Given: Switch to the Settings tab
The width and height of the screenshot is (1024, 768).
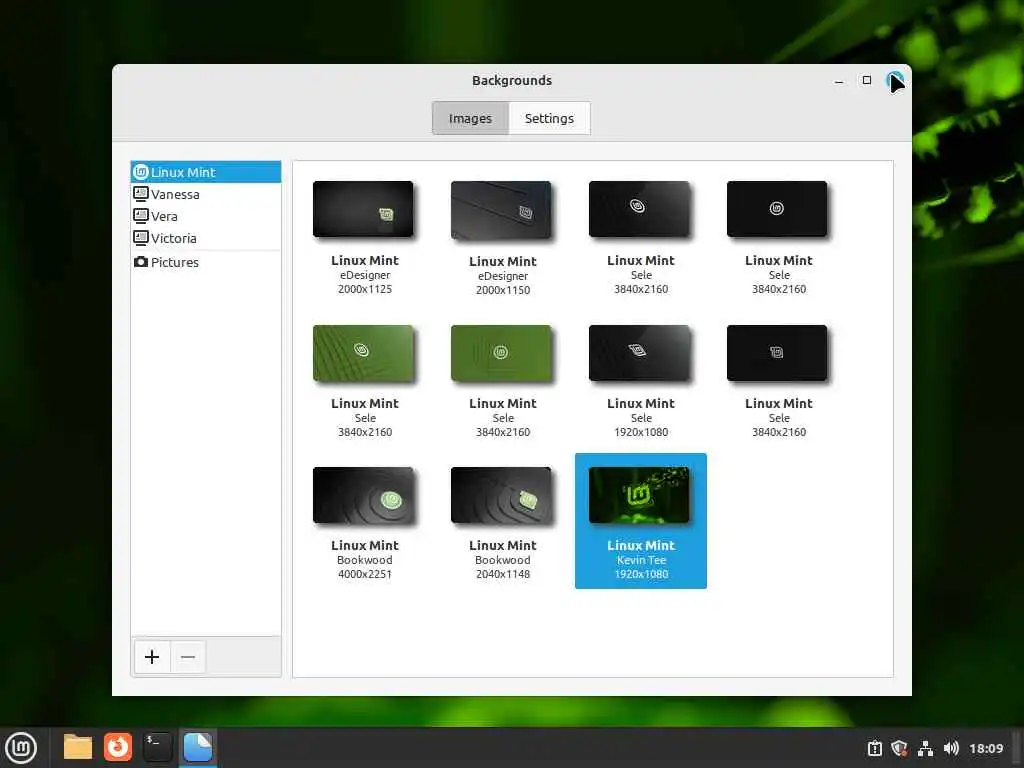Looking at the screenshot, I should coord(549,118).
